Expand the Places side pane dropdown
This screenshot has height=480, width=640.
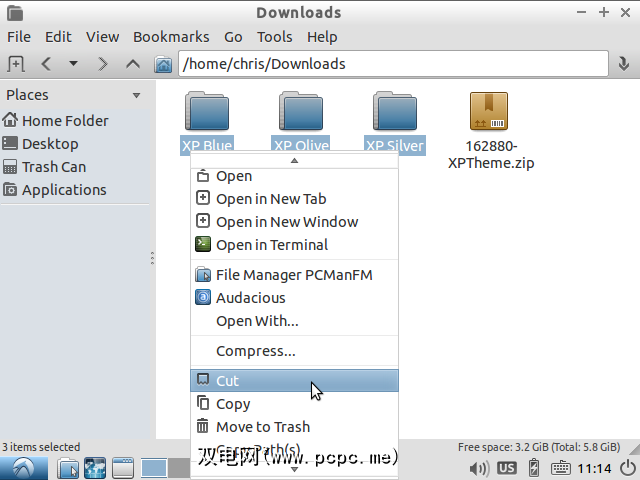point(136,96)
